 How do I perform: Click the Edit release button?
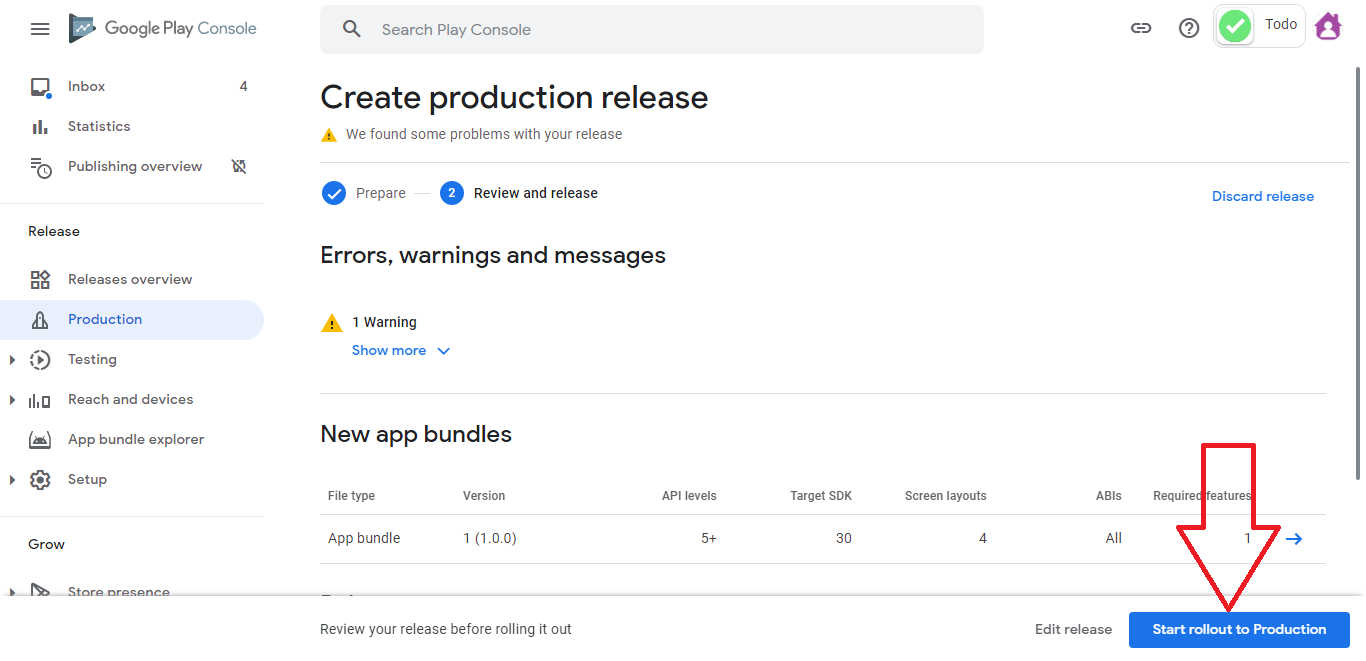[x=1073, y=630]
